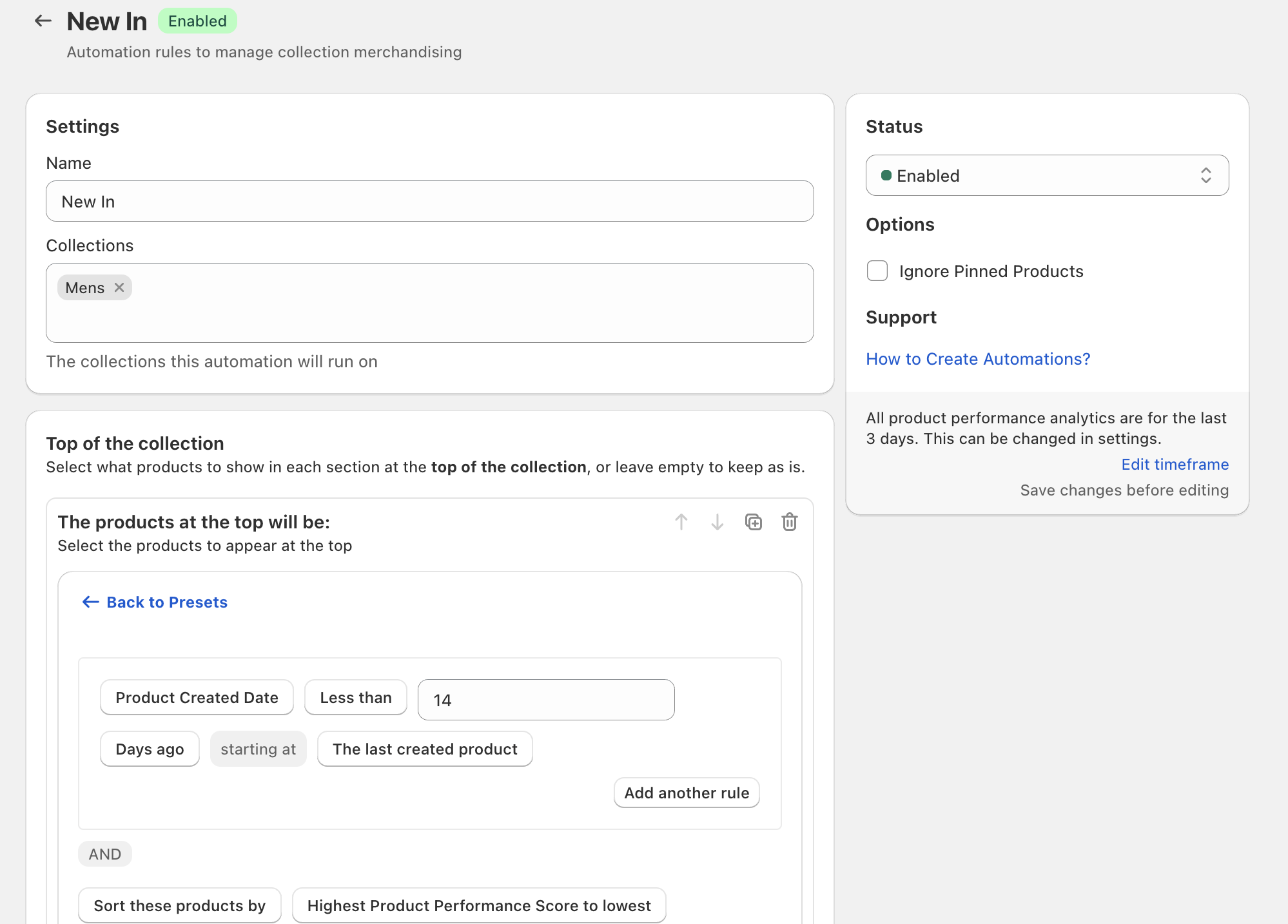Move the section down with the arrow
This screenshot has width=1288, height=924.
tap(717, 522)
